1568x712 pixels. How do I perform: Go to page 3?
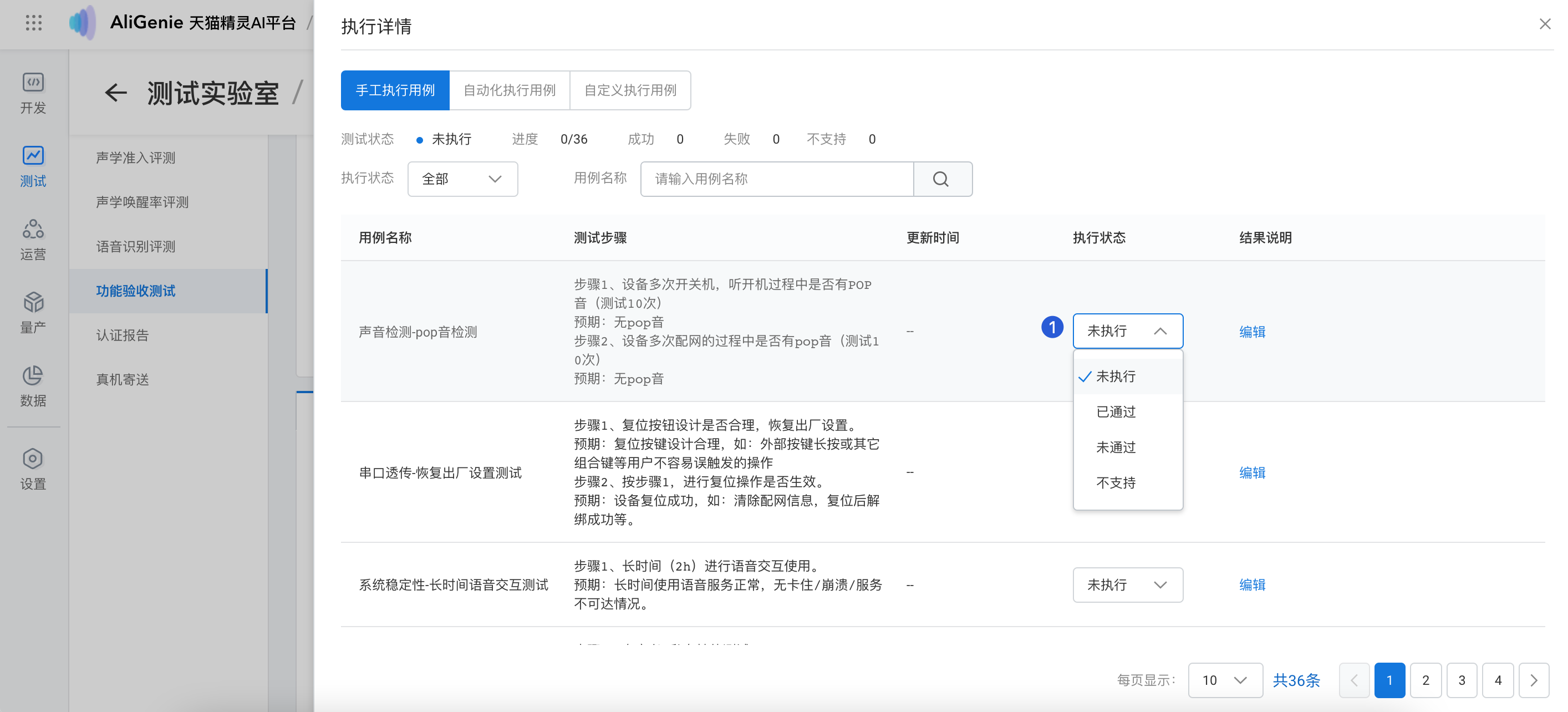coord(1462,680)
